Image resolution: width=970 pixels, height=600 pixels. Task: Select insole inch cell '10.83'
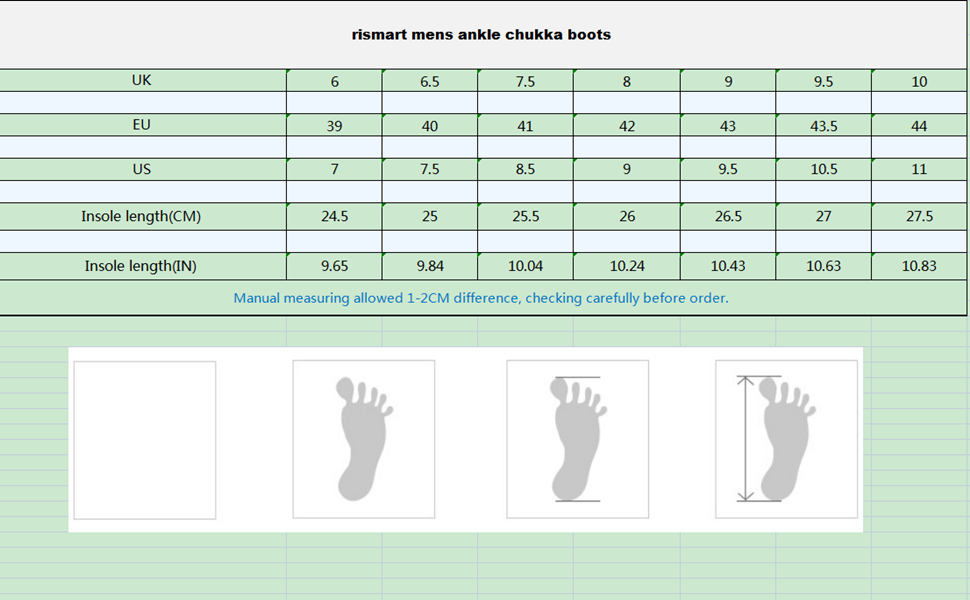[919, 266]
